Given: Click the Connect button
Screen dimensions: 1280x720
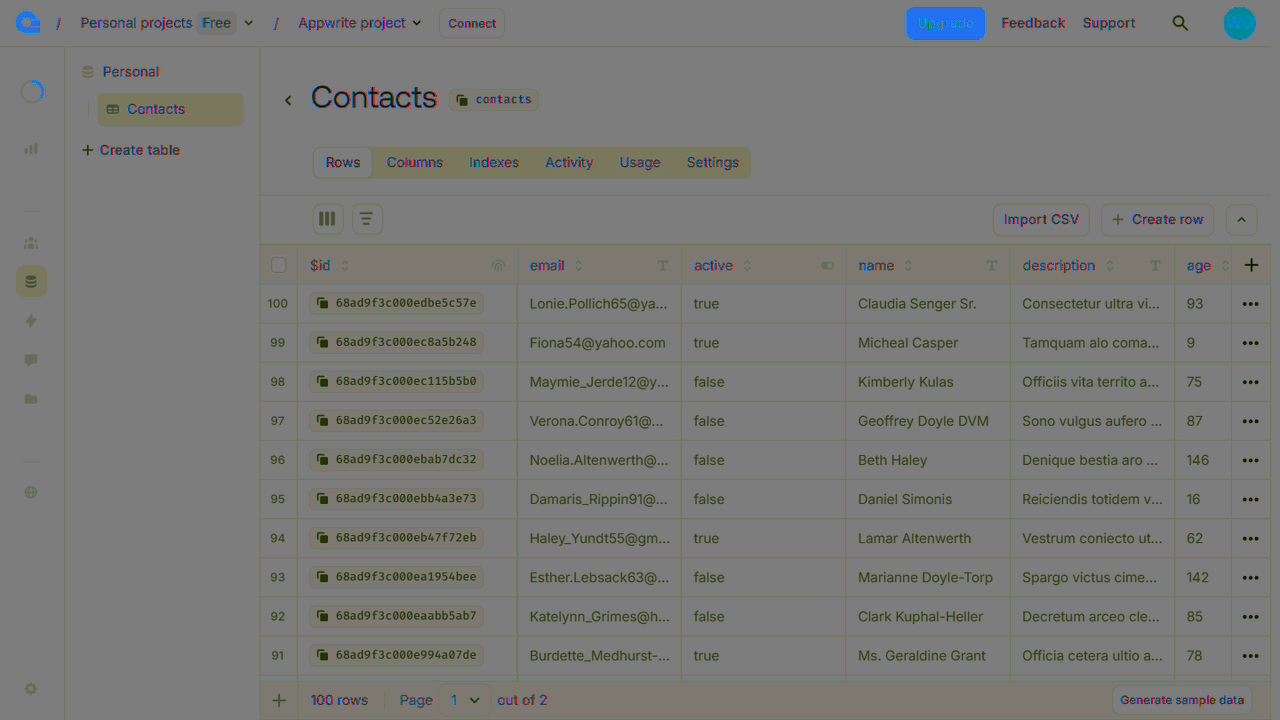Looking at the screenshot, I should tap(471, 22).
